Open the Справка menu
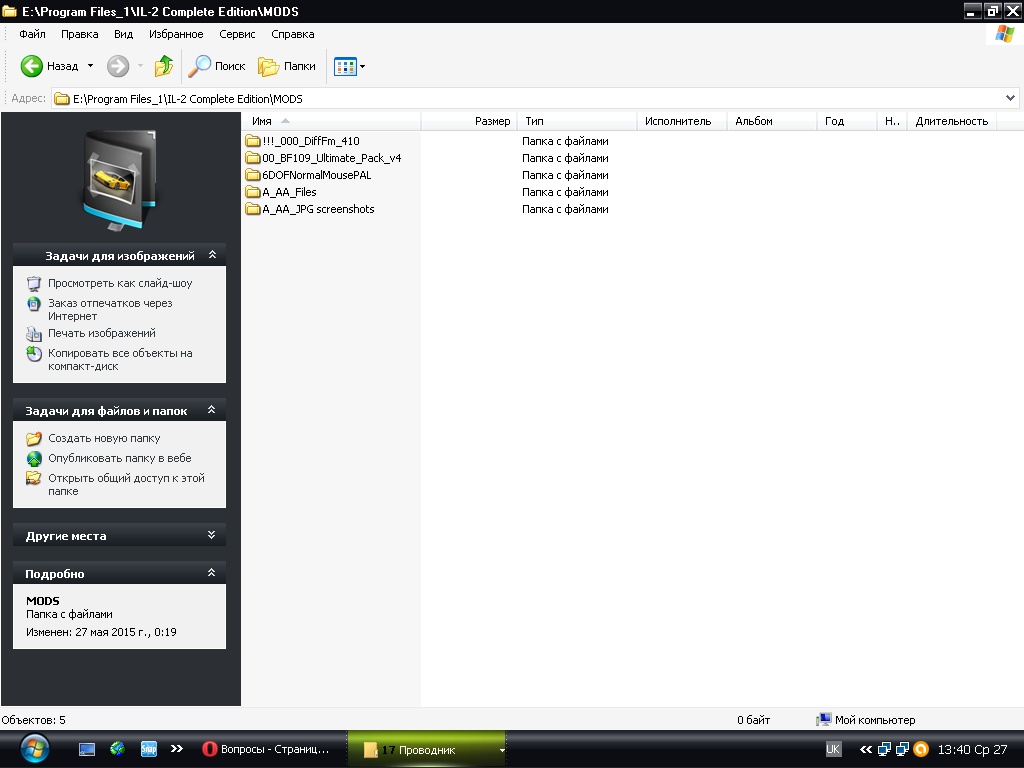 click(293, 34)
